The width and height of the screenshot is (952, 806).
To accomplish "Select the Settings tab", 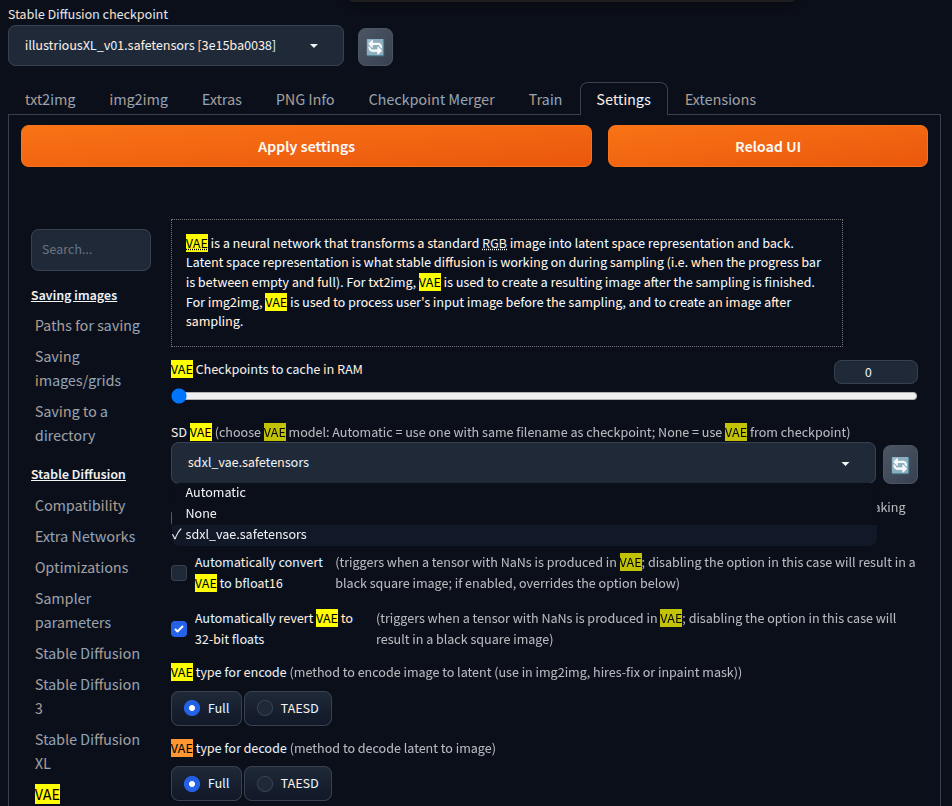I will [624, 100].
